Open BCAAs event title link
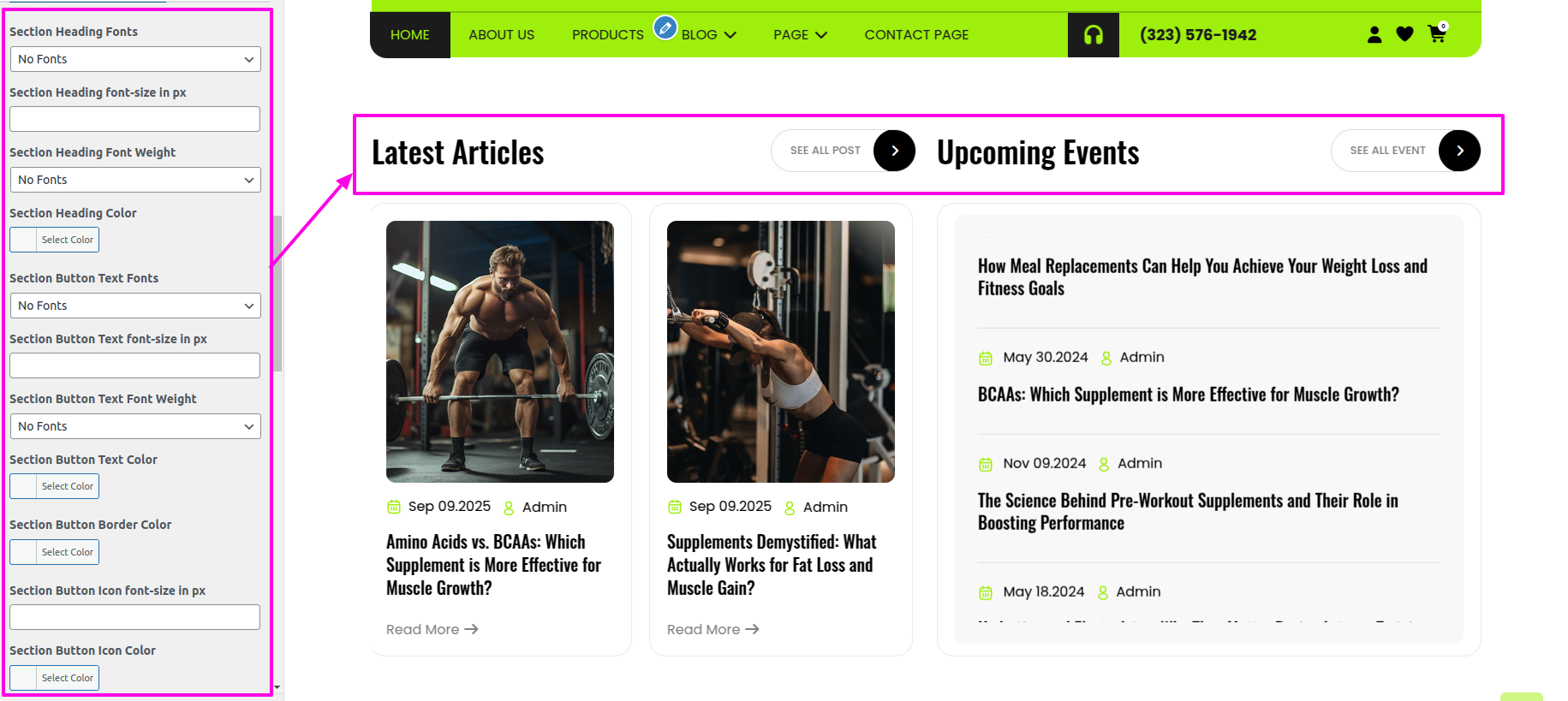Viewport: 1568px width, 701px height. click(x=1188, y=395)
